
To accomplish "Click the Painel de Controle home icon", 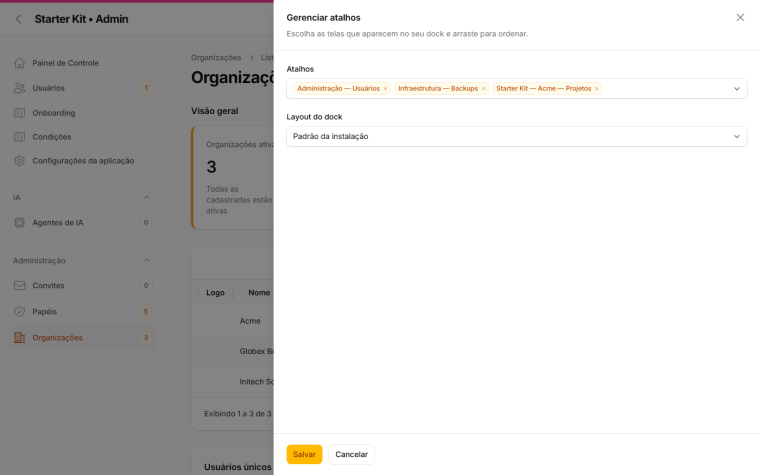I will (x=19, y=63).
